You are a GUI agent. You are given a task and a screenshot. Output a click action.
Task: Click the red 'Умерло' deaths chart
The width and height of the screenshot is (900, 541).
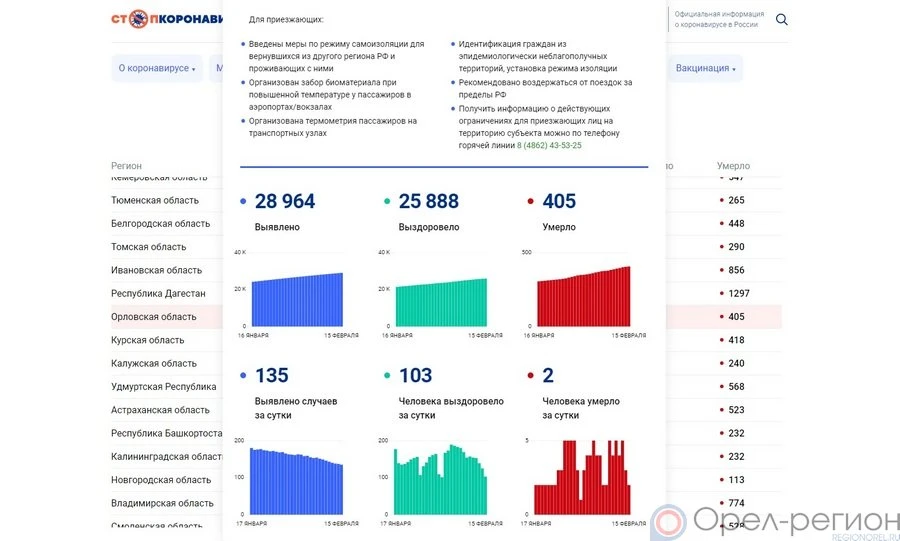[585, 298]
